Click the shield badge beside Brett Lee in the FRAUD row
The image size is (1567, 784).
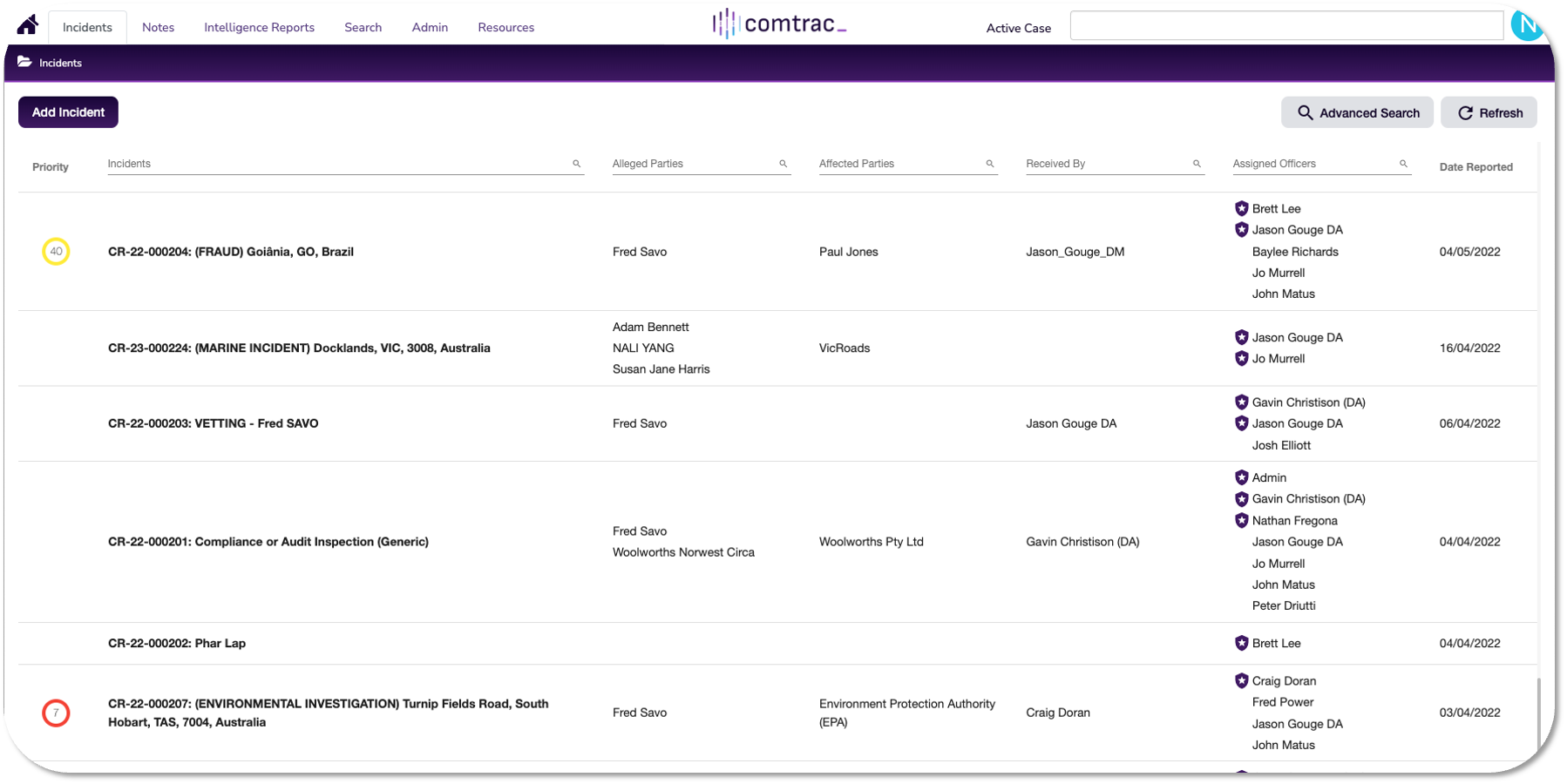coord(1241,208)
